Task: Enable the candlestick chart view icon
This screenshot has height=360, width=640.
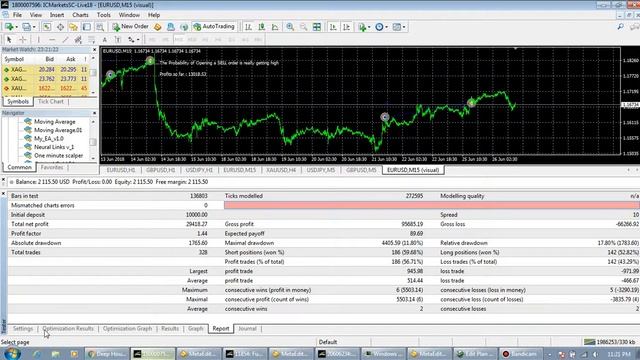Action: click(262, 27)
